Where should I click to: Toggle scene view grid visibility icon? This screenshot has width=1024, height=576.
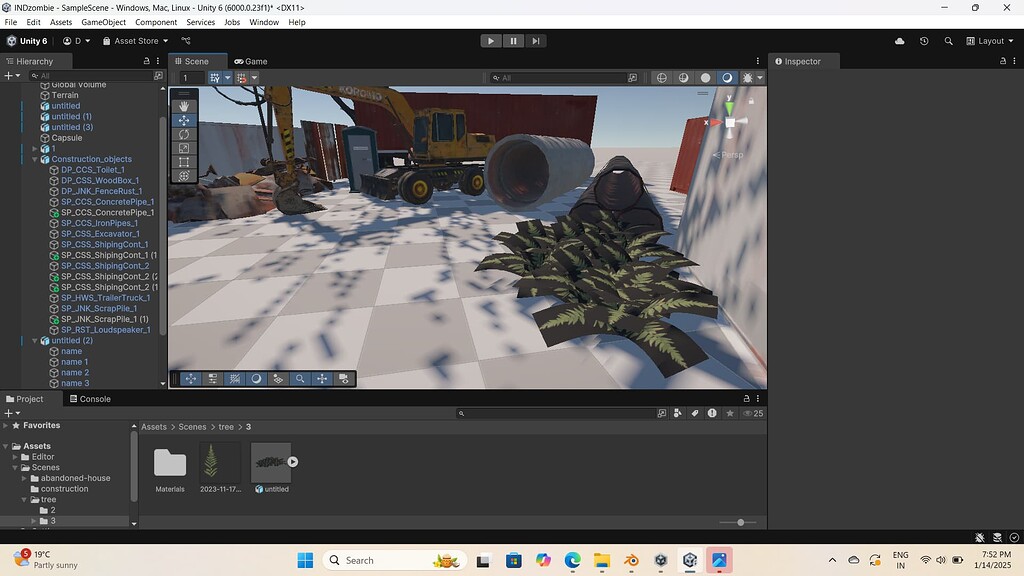pyautogui.click(x=214, y=78)
